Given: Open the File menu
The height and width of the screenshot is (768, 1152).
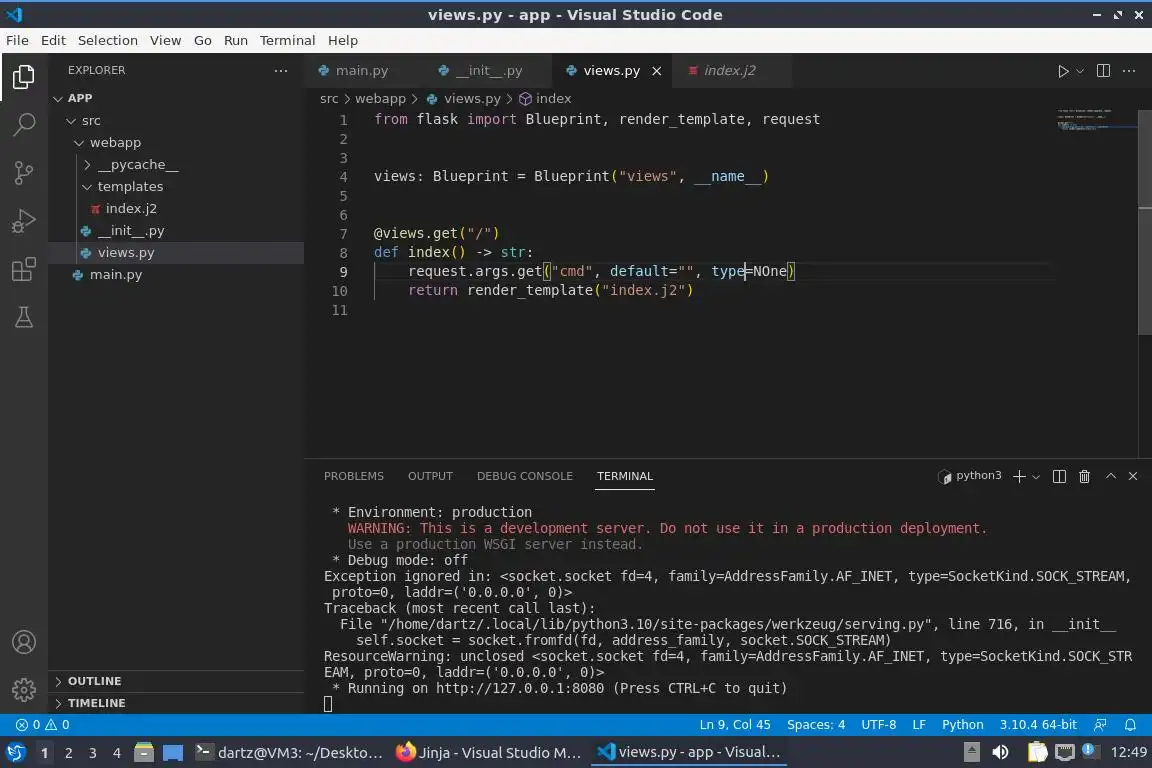Looking at the screenshot, I should click(x=18, y=40).
